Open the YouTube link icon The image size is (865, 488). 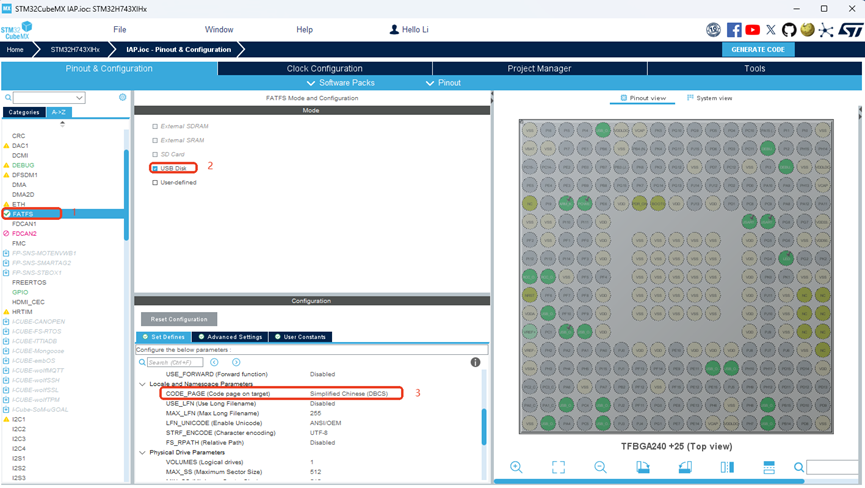coord(752,30)
